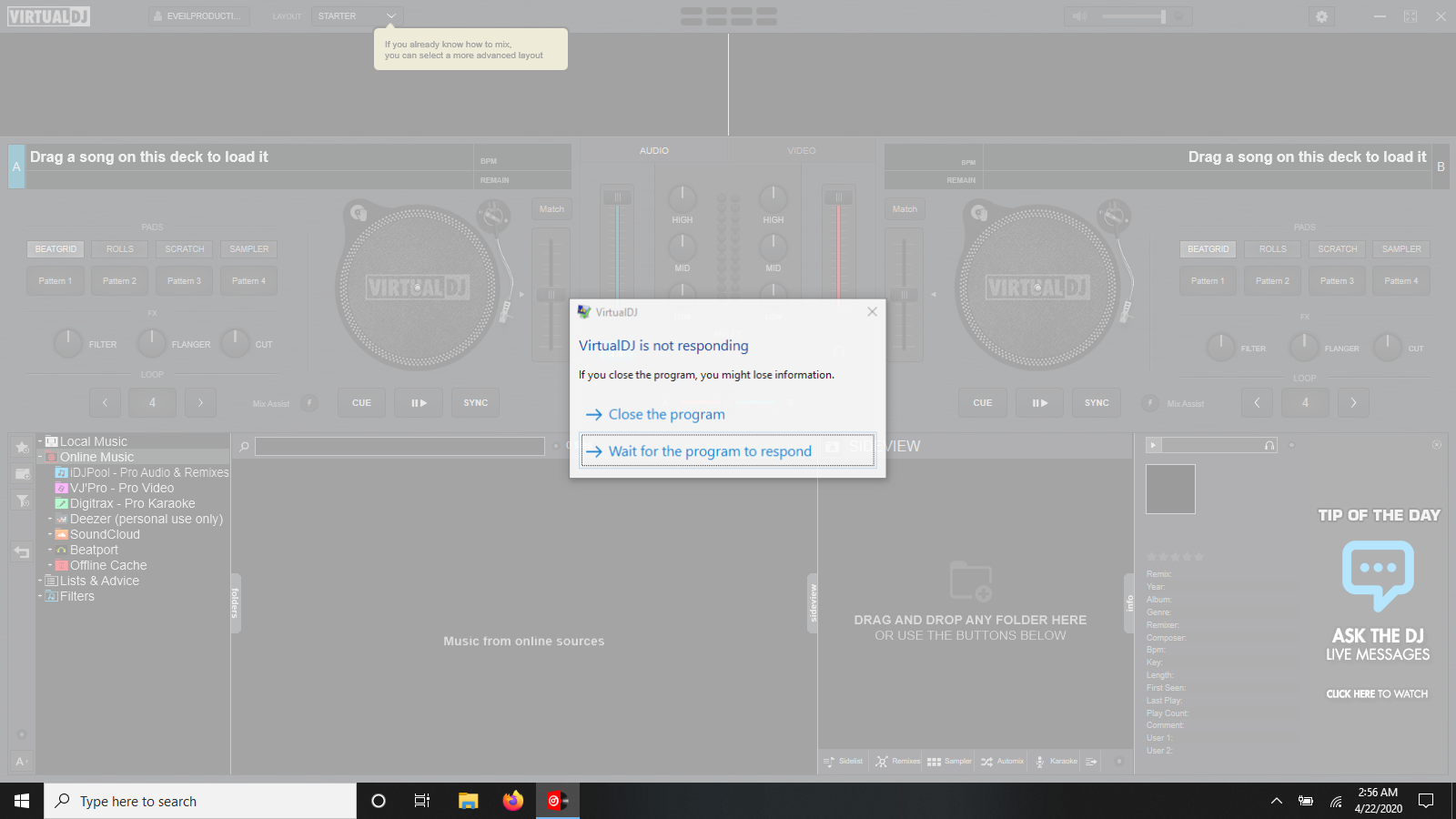1456x819 pixels.
Task: Trigger Pattern 1 pad on deck A
Action: (x=56, y=281)
